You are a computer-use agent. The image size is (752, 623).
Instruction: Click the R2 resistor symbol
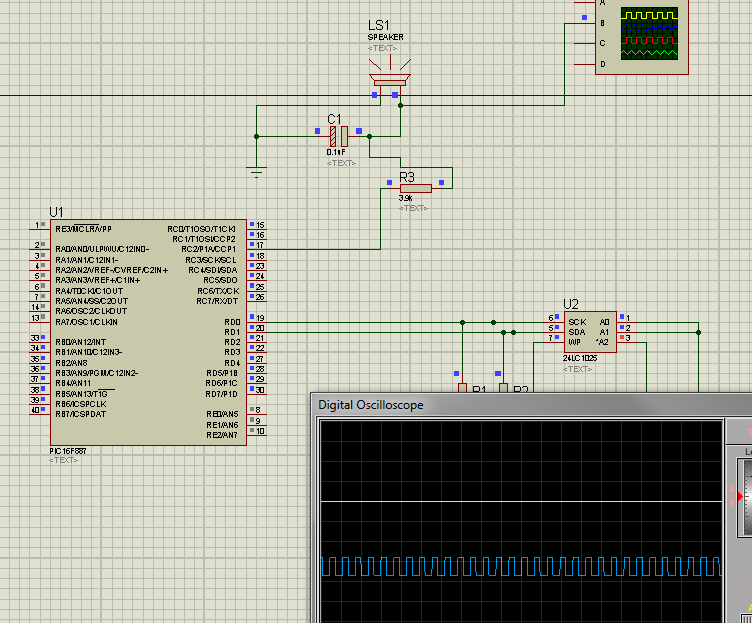tap(504, 388)
